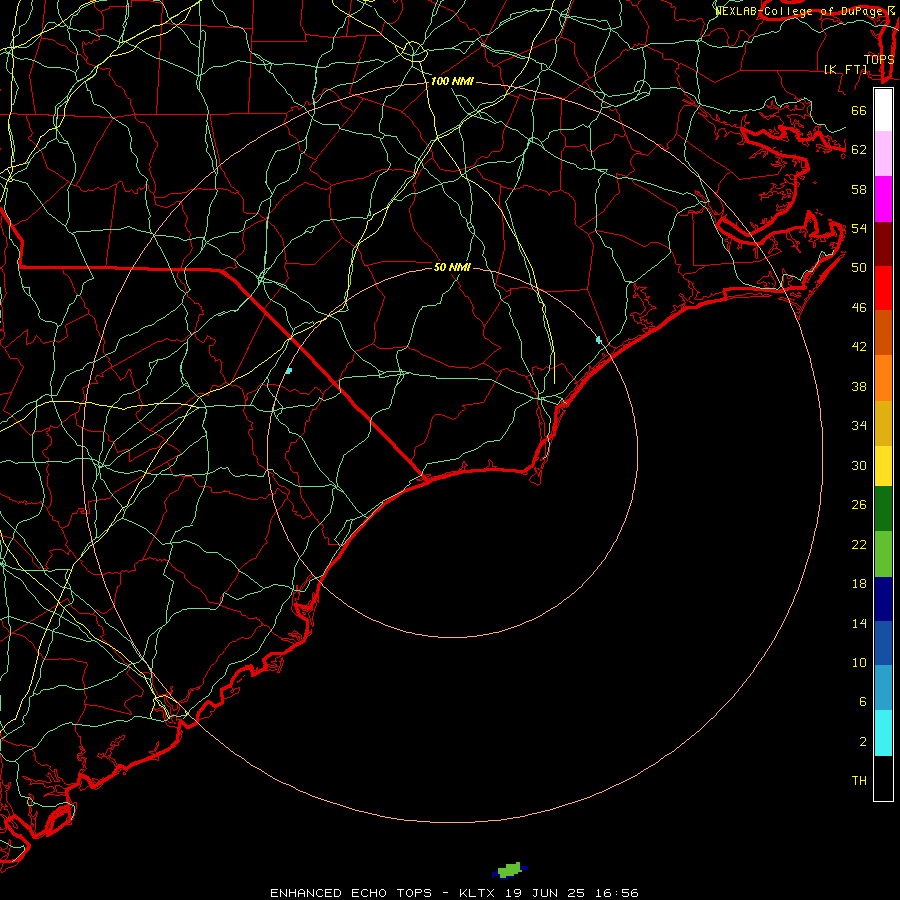Image resolution: width=900 pixels, height=900 pixels.
Task: Click the "TH" threshold label
Action: pos(859,781)
